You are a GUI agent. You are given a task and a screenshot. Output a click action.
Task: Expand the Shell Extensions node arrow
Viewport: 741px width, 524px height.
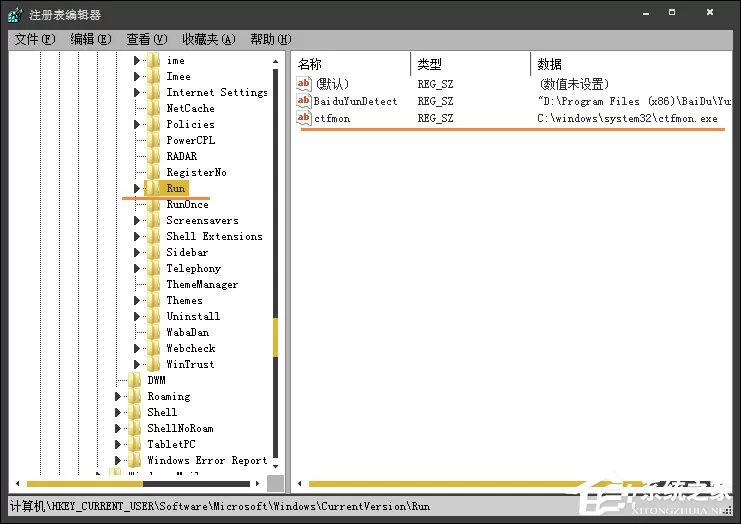coord(137,236)
